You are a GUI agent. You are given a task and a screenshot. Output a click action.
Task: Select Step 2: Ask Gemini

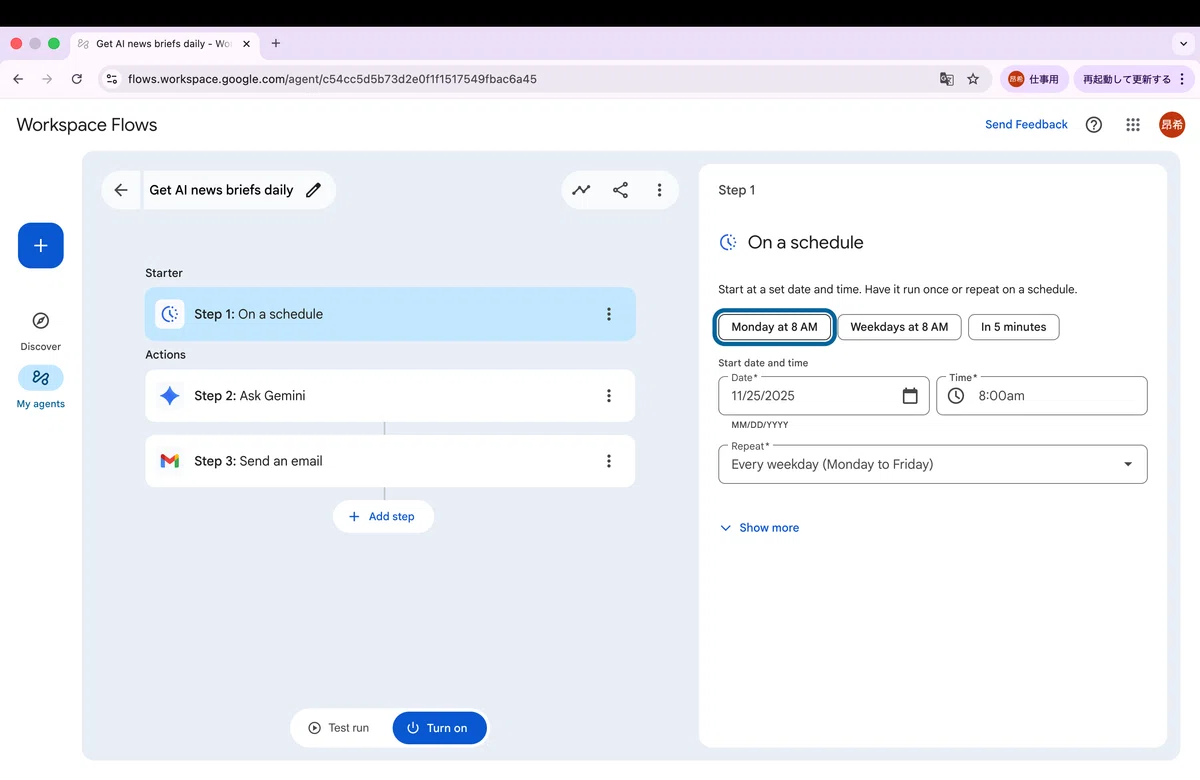(390, 396)
